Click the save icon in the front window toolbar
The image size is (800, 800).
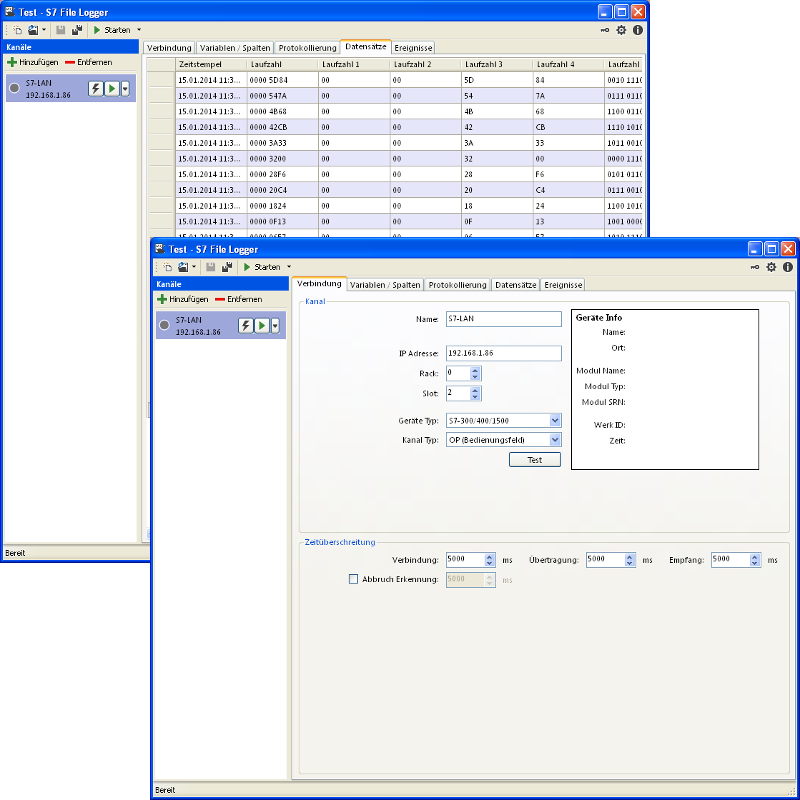click(211, 267)
